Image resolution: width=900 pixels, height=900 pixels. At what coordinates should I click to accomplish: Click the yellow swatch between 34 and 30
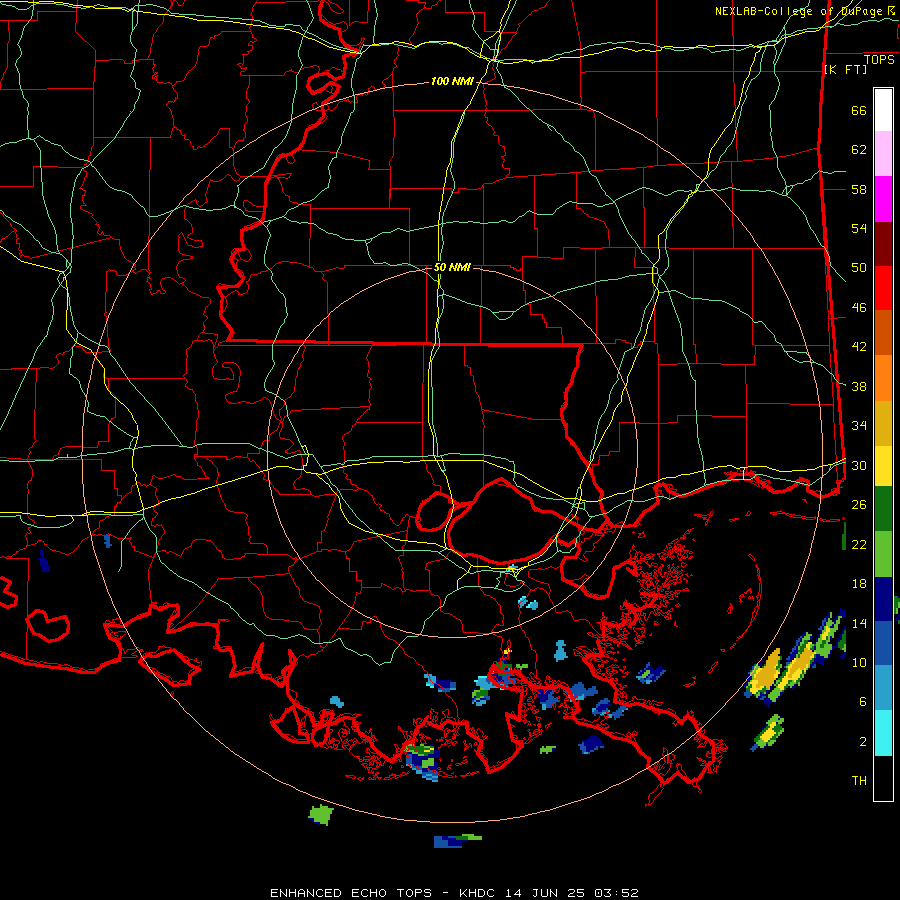(883, 465)
